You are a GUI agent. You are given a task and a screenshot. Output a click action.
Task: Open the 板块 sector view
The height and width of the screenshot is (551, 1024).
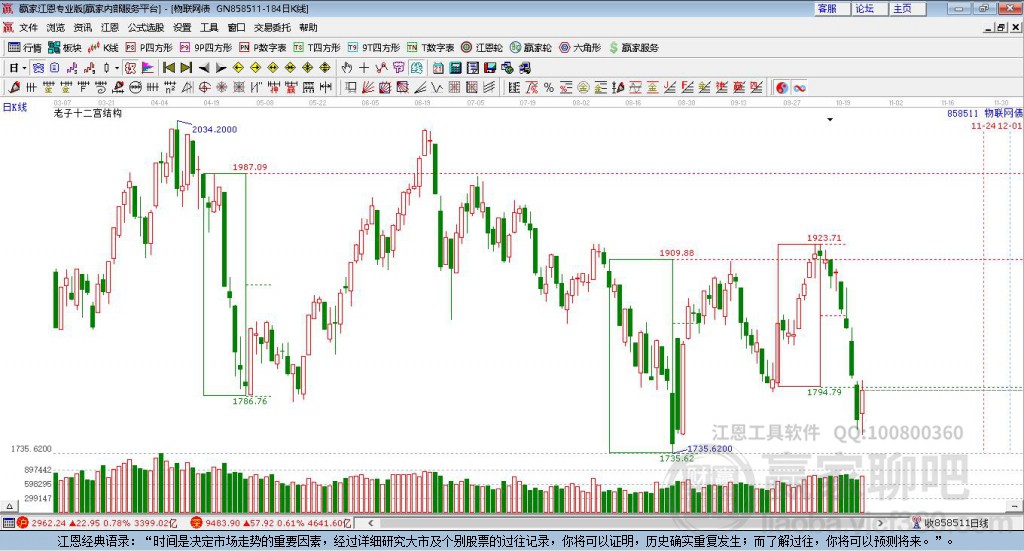coord(64,48)
